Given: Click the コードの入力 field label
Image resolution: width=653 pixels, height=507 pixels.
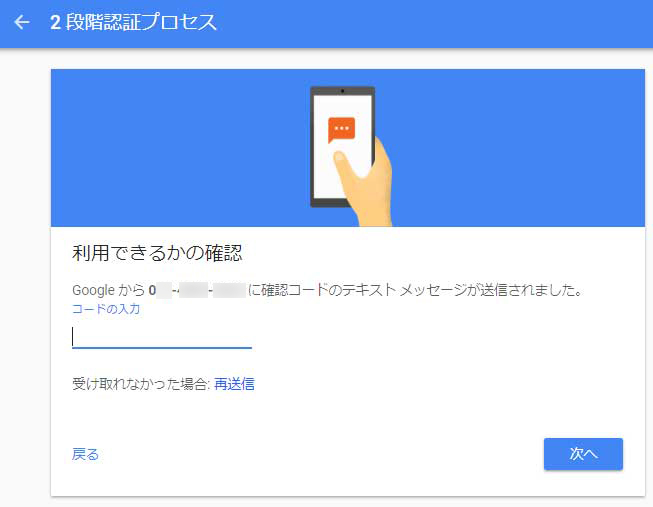Looking at the screenshot, I should (x=106, y=309).
